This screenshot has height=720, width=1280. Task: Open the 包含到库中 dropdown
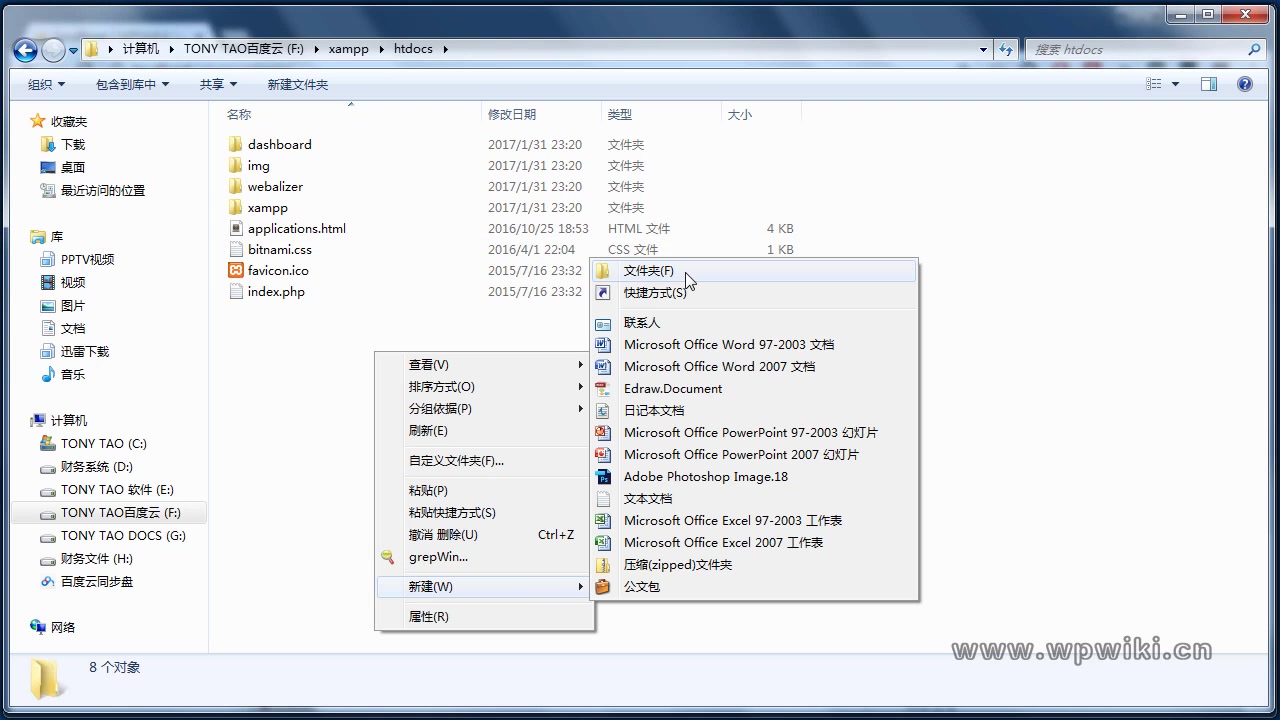click(133, 84)
